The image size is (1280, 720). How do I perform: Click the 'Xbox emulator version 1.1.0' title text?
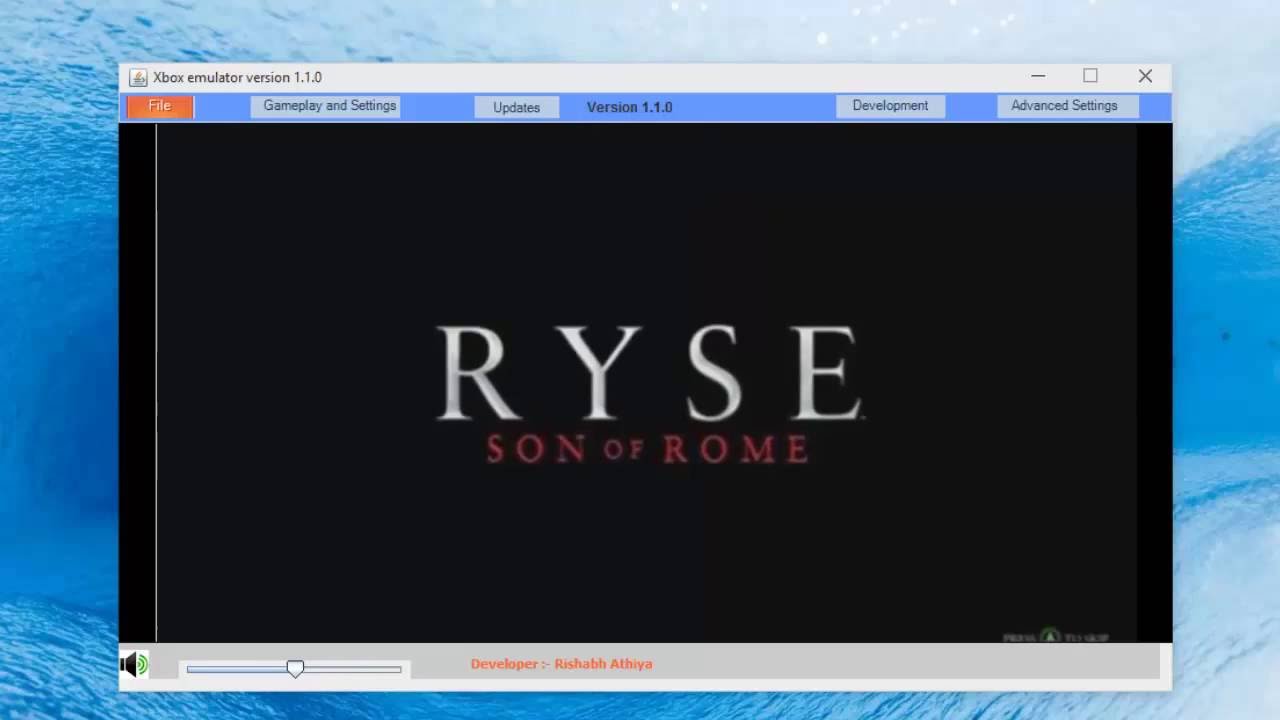pos(237,77)
